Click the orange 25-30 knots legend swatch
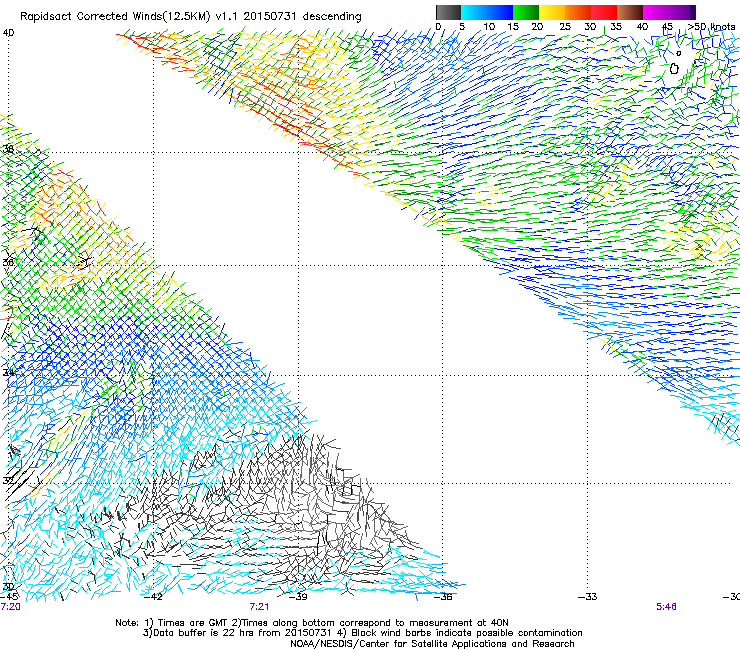 pyautogui.click(x=578, y=12)
